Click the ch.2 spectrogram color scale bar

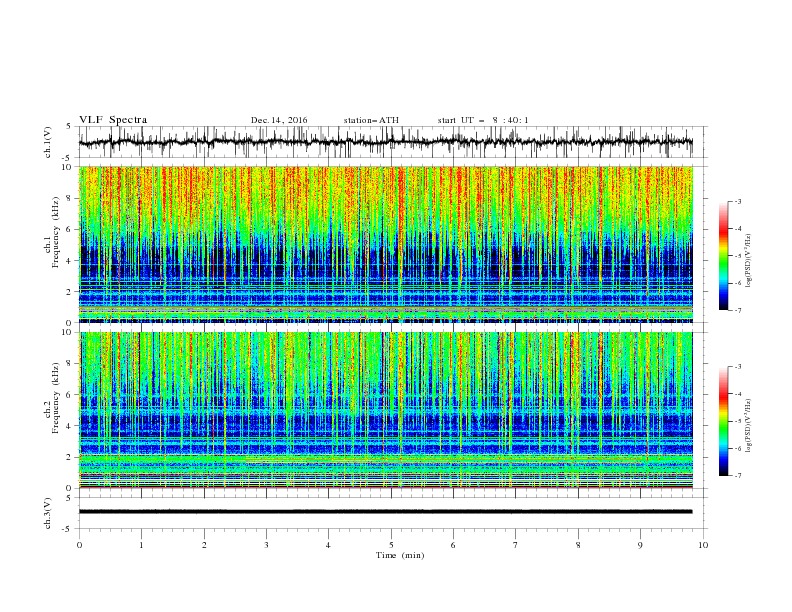coord(723,421)
